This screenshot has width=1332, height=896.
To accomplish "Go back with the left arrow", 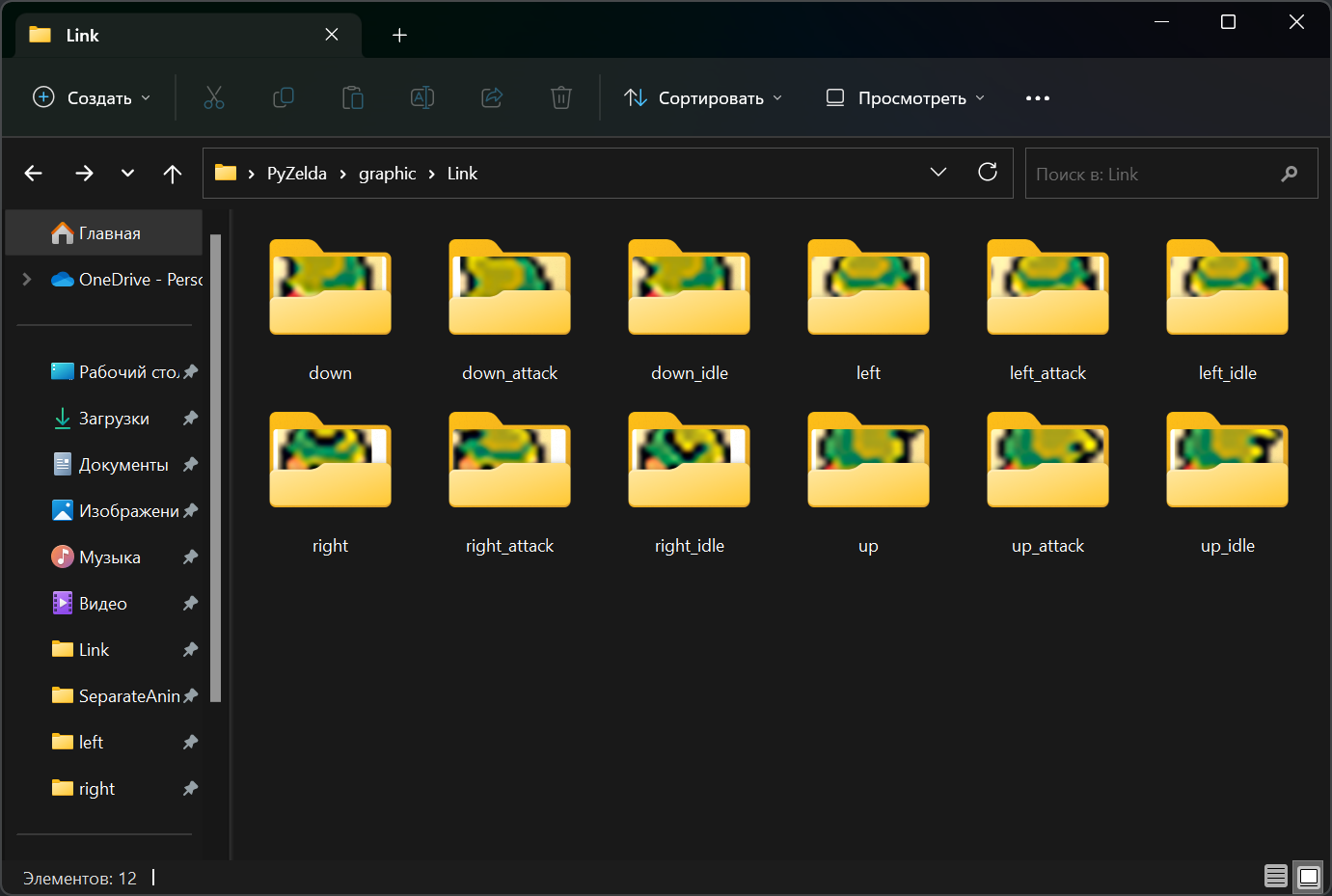I will pyautogui.click(x=34, y=174).
